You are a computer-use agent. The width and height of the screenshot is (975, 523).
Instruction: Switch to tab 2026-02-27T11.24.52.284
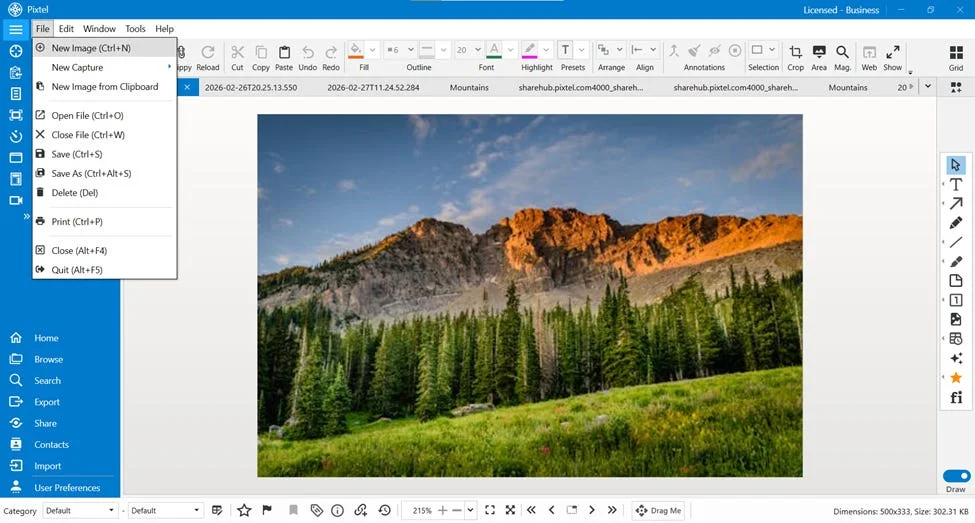coord(373,88)
